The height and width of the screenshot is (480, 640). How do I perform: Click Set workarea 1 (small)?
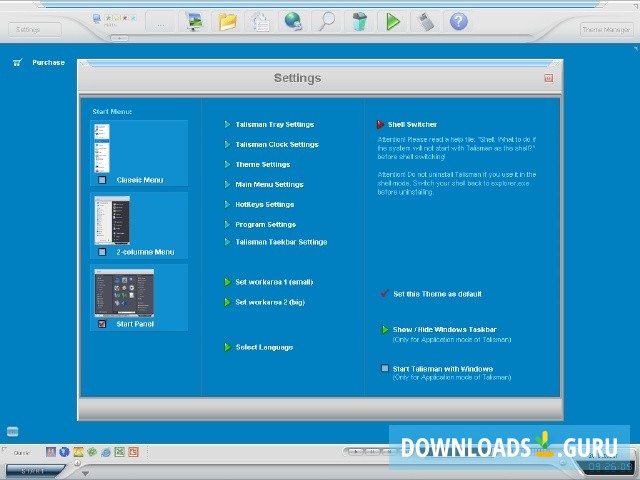274,282
